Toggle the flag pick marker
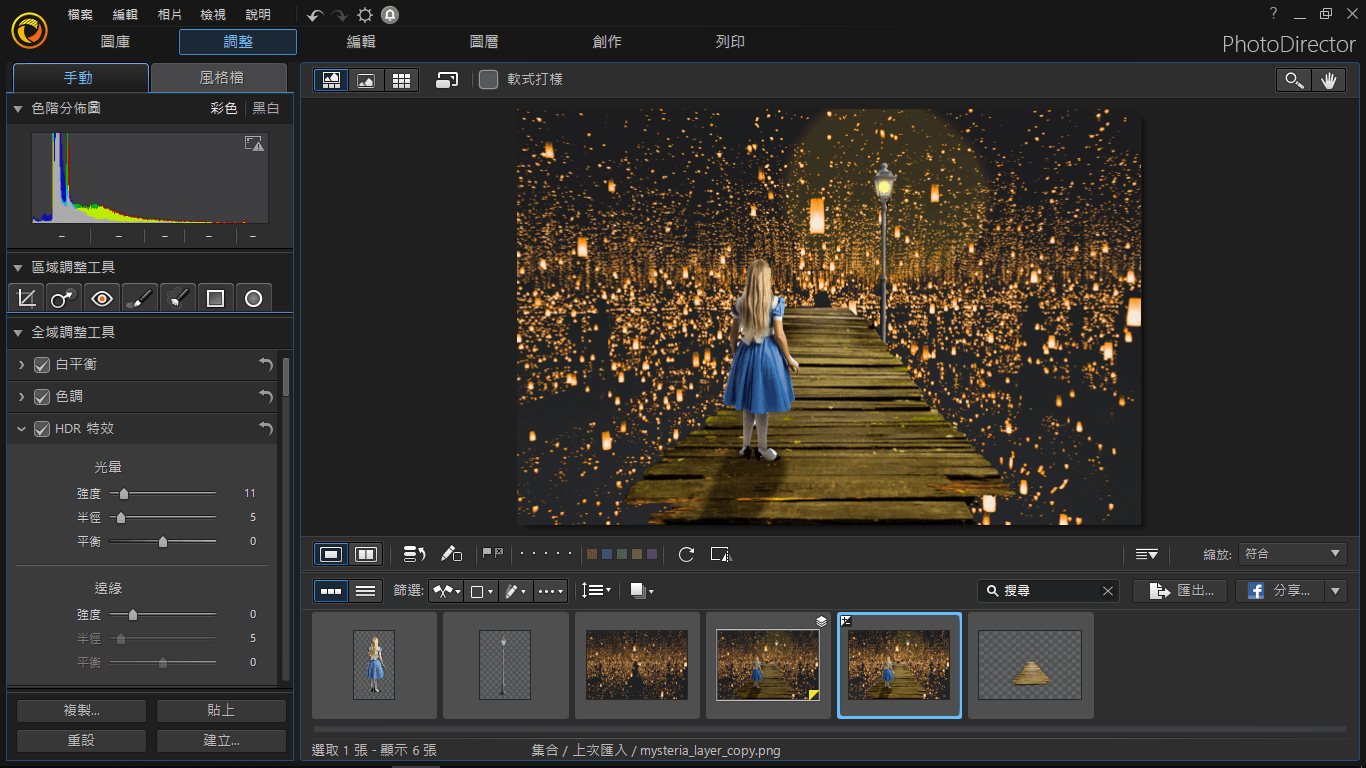This screenshot has width=1366, height=768. click(x=486, y=553)
